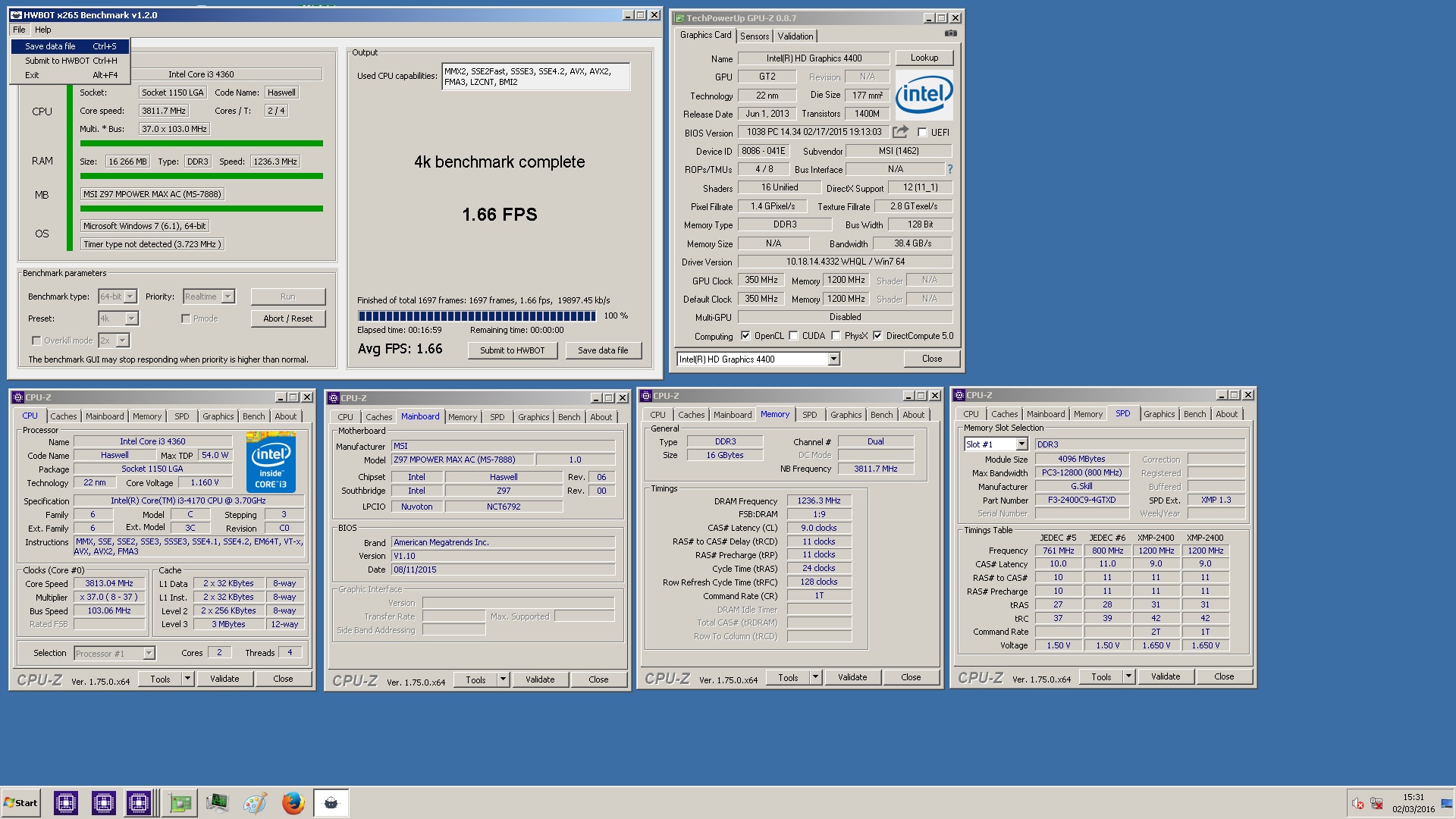
Task: Switch to the Sensors tab in GPU-Z
Action: coord(755,36)
